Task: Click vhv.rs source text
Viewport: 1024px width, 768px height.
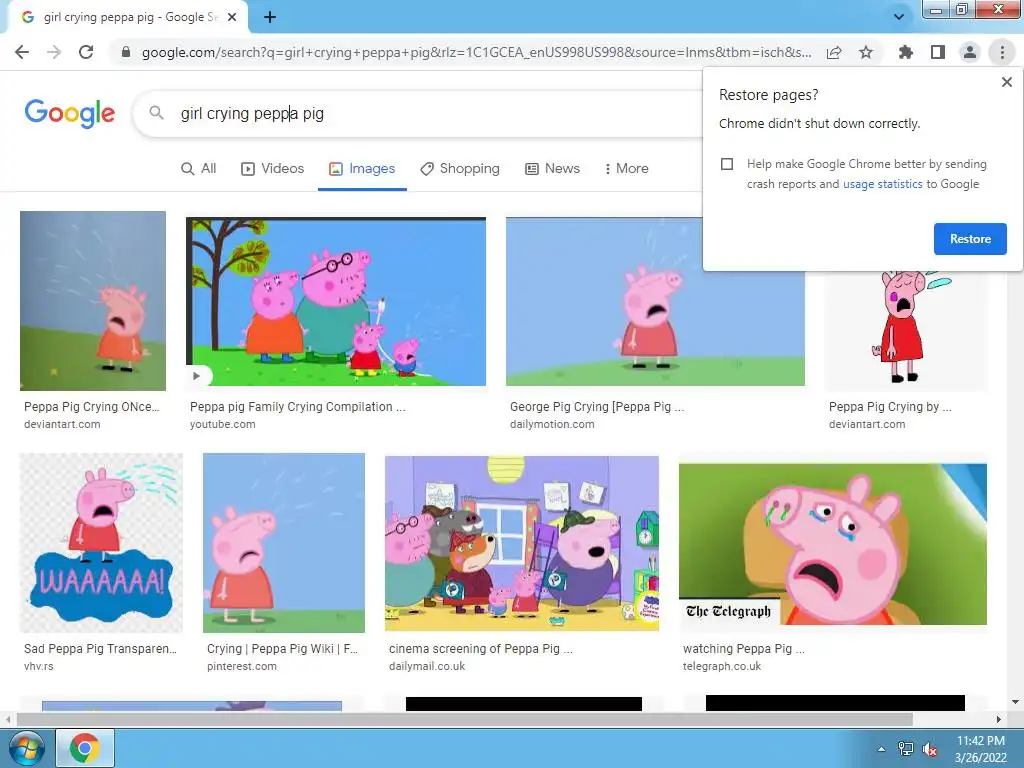Action: tap(39, 667)
